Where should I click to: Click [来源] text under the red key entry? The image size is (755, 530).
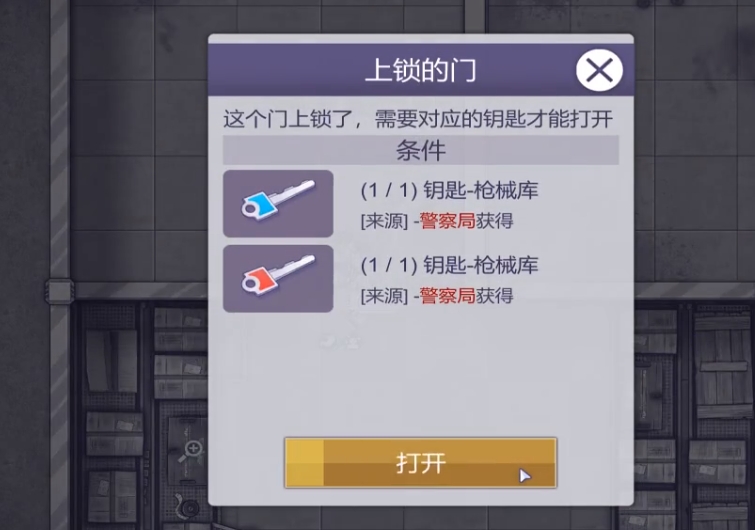384,296
